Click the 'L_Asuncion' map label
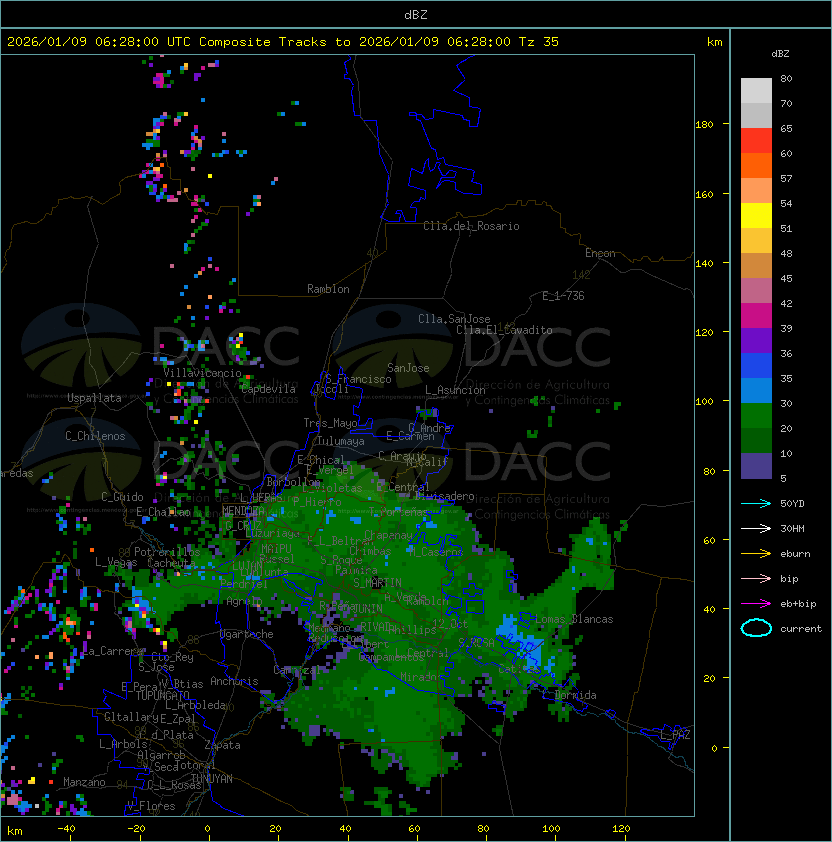832x842 pixels. click(x=455, y=390)
